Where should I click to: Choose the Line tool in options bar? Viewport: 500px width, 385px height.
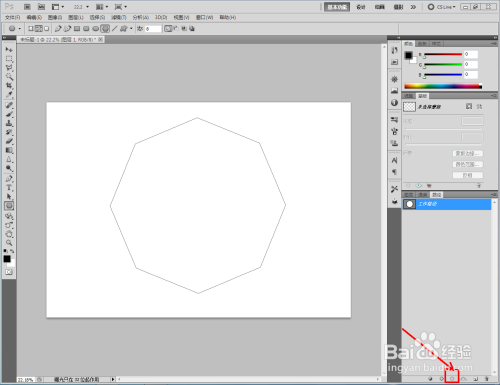[114, 29]
